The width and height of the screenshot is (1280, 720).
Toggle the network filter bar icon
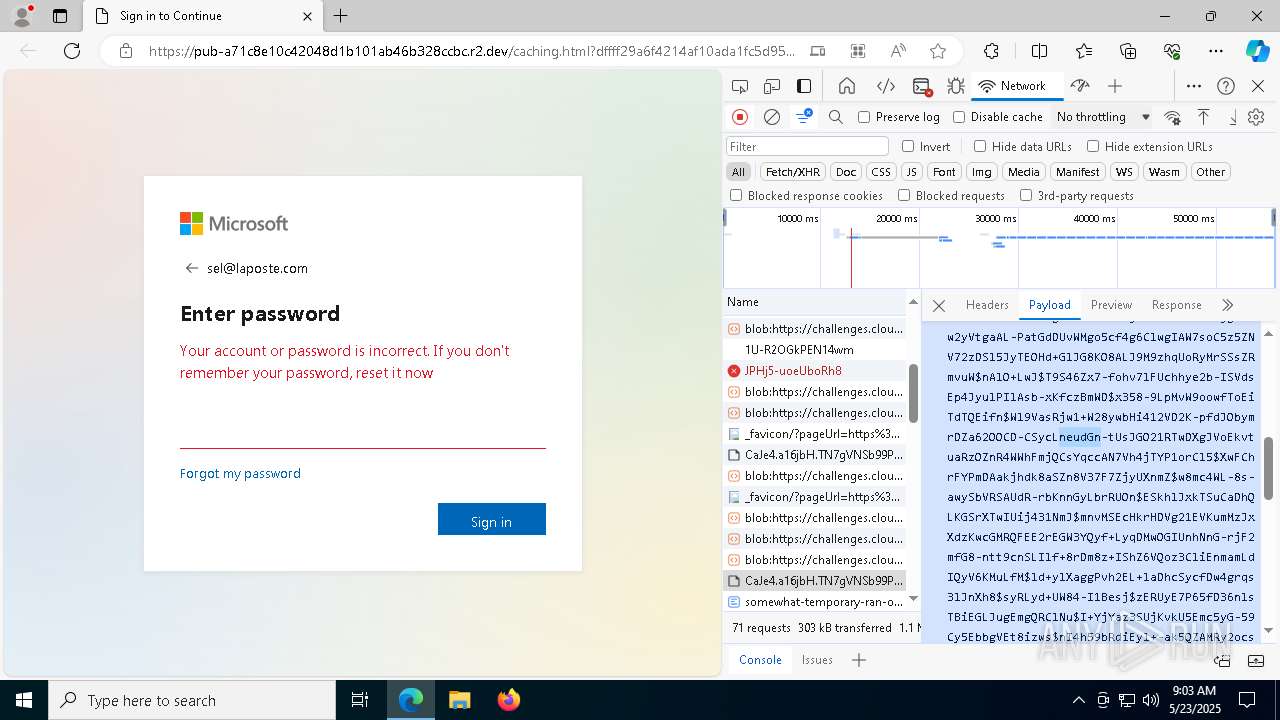(804, 117)
